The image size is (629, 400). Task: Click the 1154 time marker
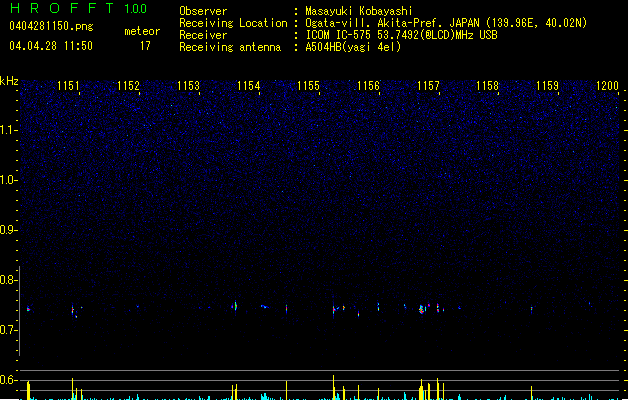click(x=248, y=86)
